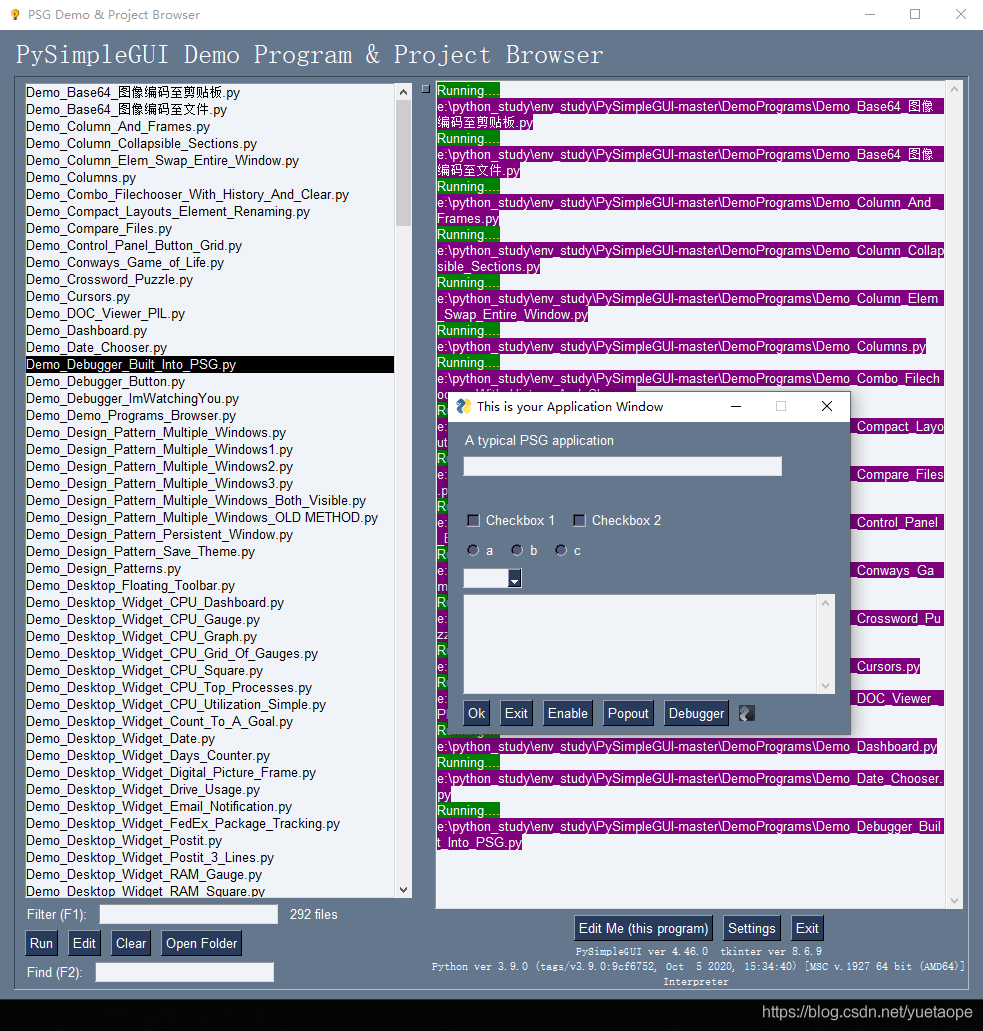Click the PSG lightbulb icon in the title bar
Viewport: 983px width, 1031px height.
click(x=15, y=14)
